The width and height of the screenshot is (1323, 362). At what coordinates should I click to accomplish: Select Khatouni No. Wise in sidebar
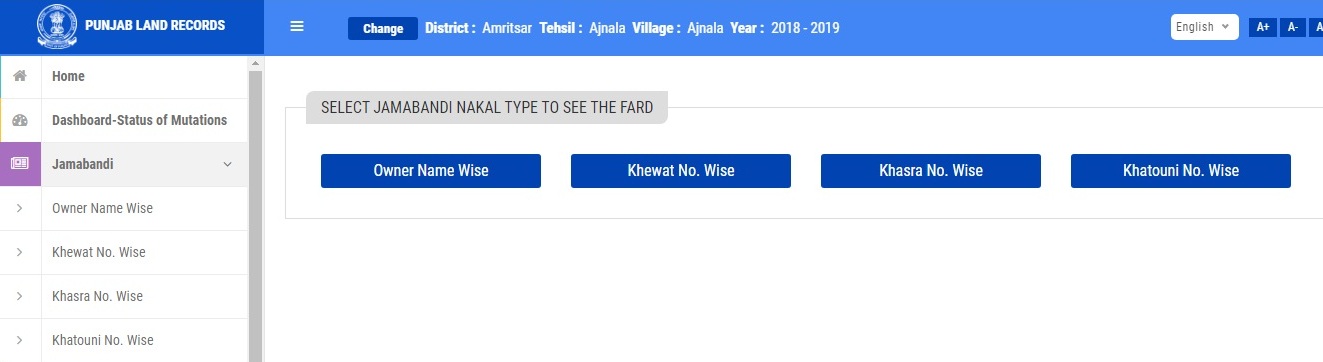103,340
